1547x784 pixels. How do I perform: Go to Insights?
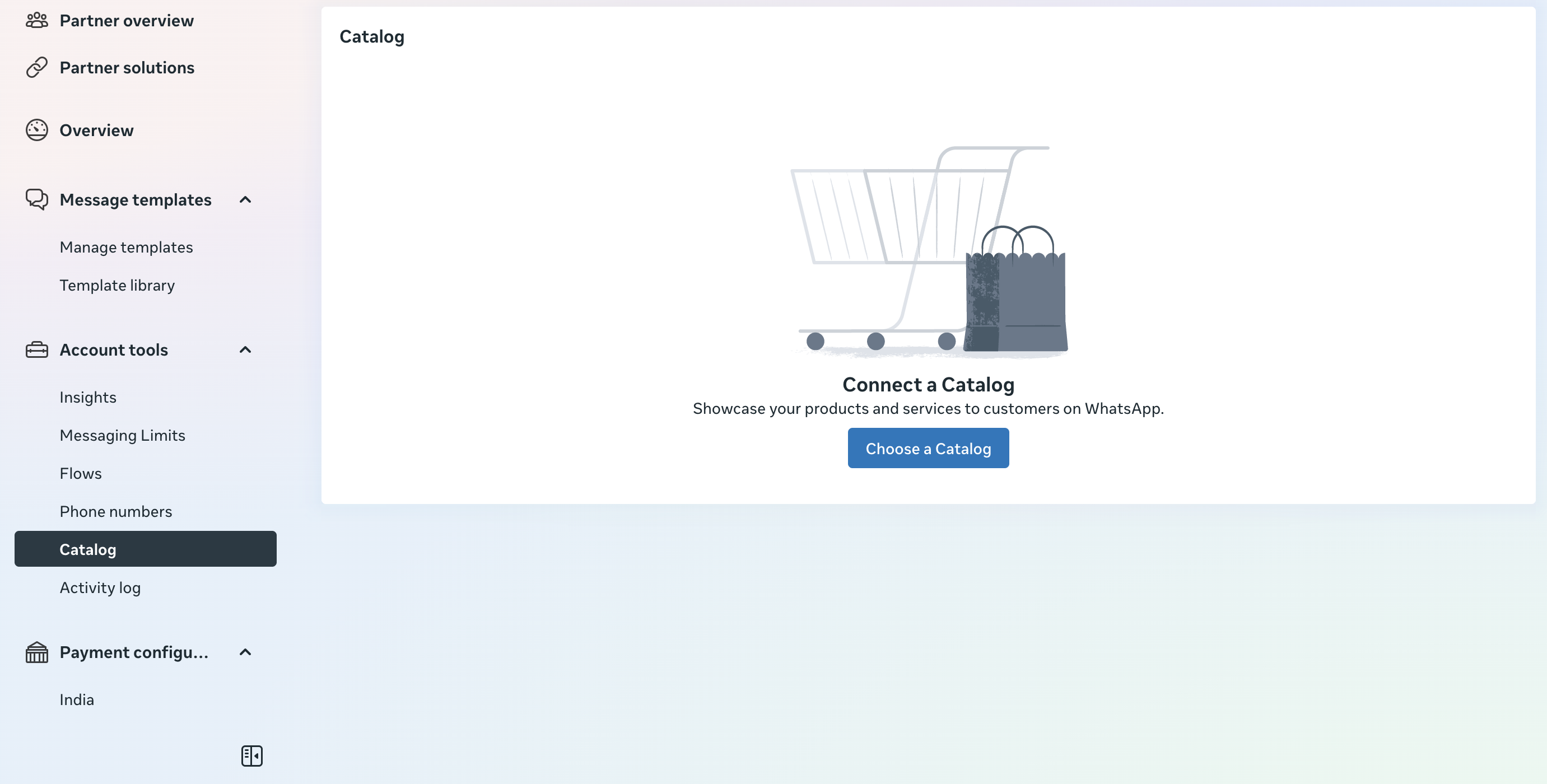[x=88, y=398]
